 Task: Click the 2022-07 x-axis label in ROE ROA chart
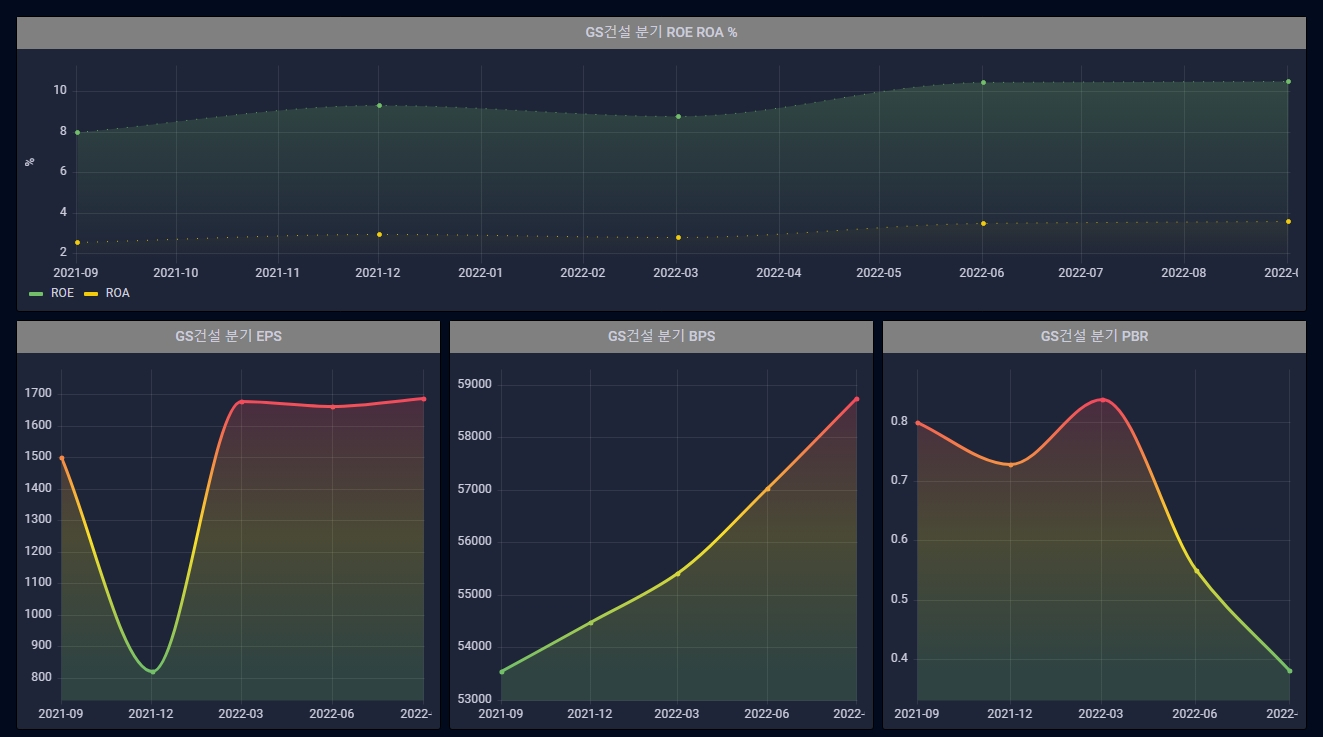click(x=1081, y=272)
